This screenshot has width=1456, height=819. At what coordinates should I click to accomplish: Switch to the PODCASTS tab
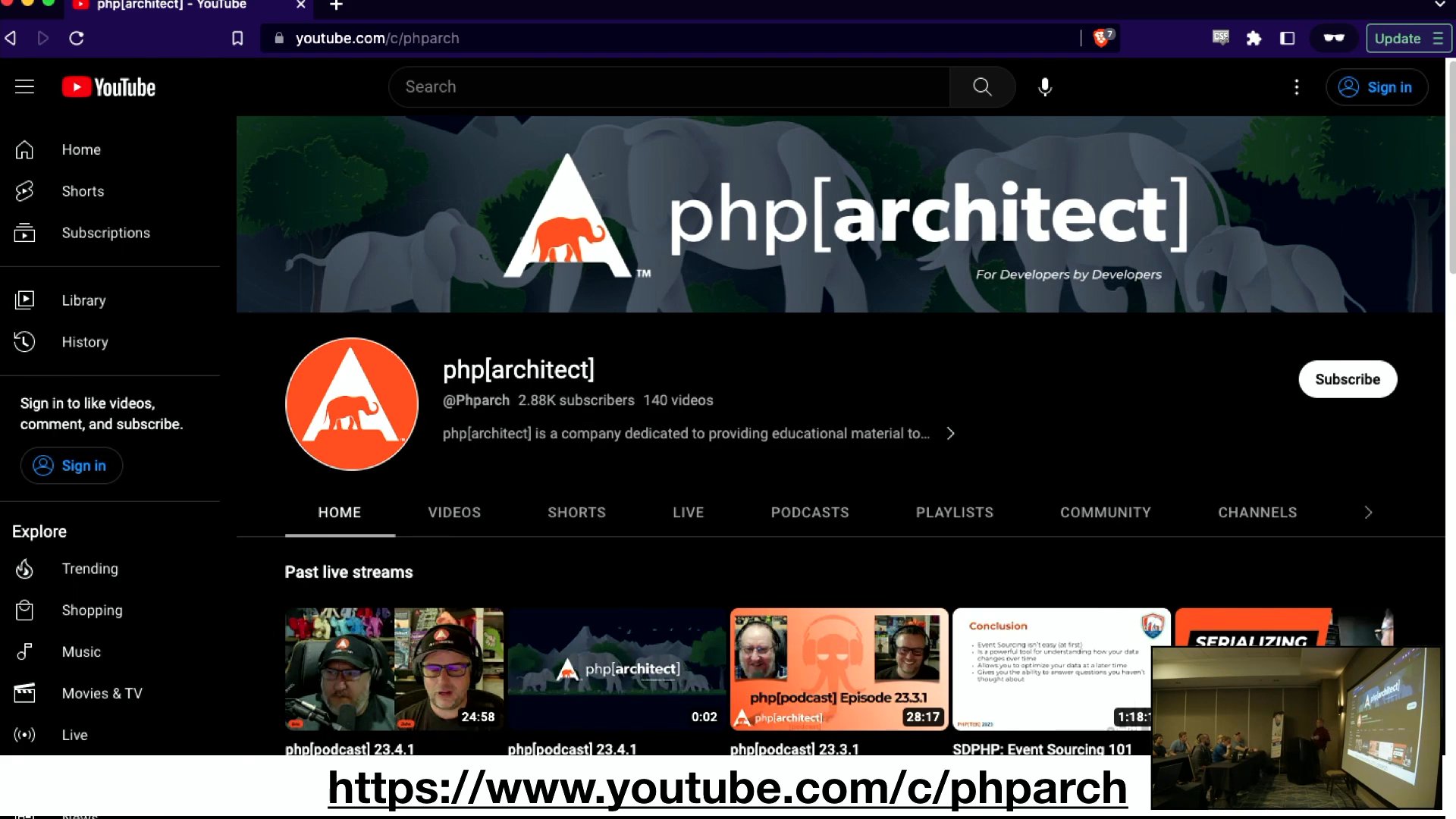tap(810, 512)
